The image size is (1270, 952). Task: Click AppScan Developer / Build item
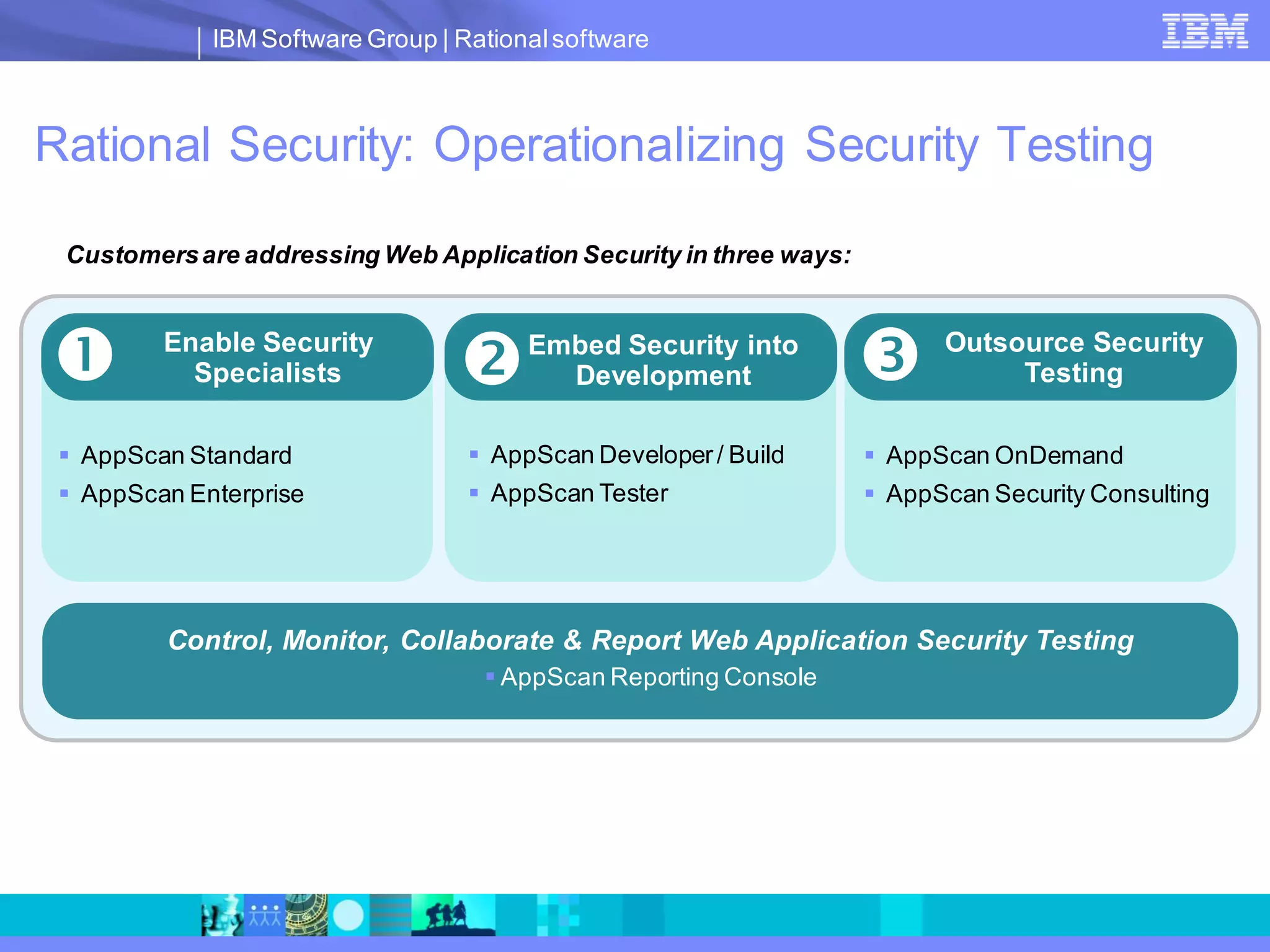coord(637,455)
